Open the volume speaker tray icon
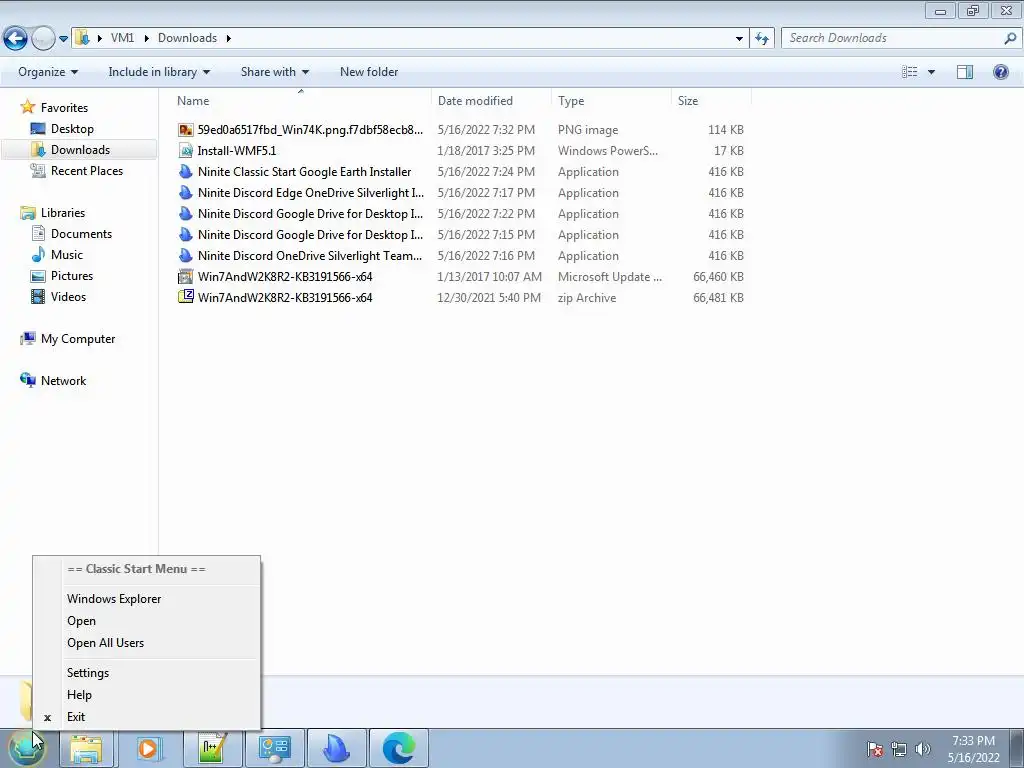Screen dimensions: 1024x768 [922, 749]
